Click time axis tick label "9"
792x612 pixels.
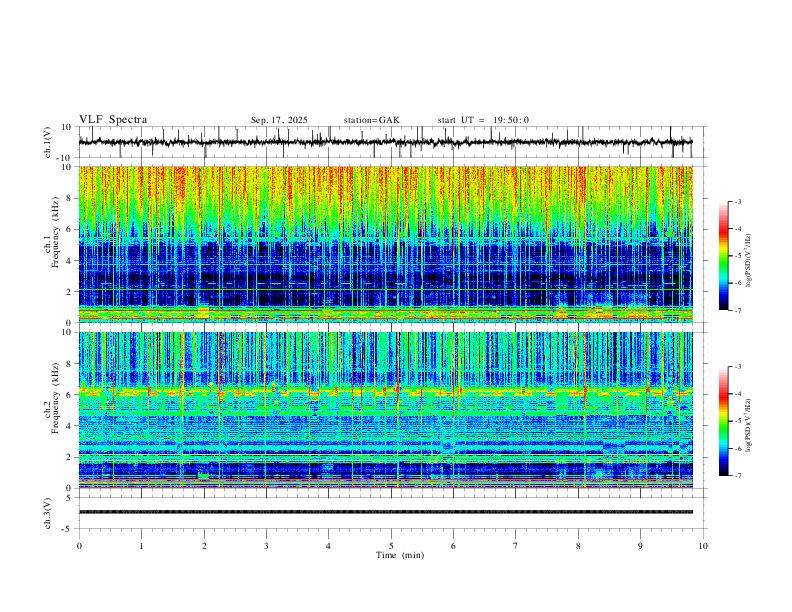tap(640, 546)
